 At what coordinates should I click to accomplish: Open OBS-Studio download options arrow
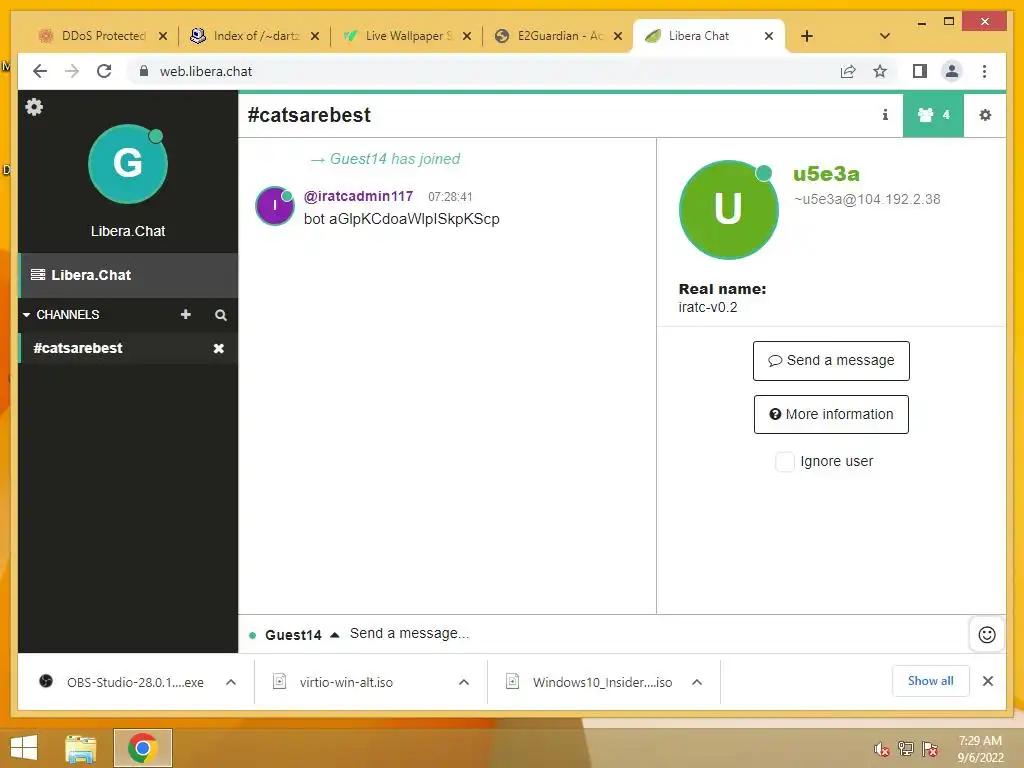[231, 682]
